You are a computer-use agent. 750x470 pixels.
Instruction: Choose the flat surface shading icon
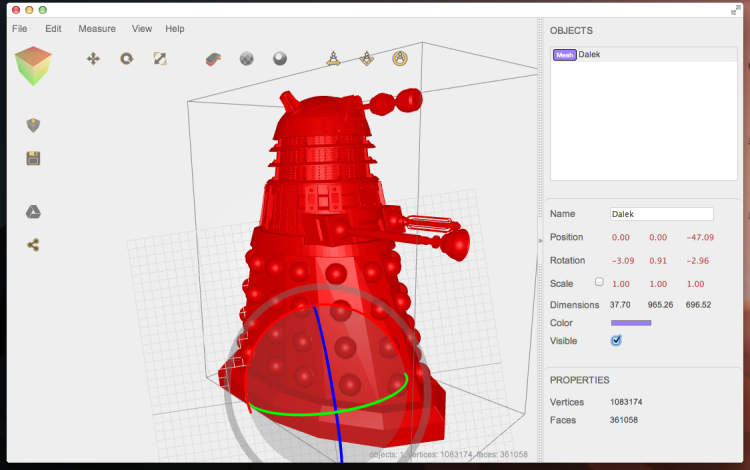point(213,59)
